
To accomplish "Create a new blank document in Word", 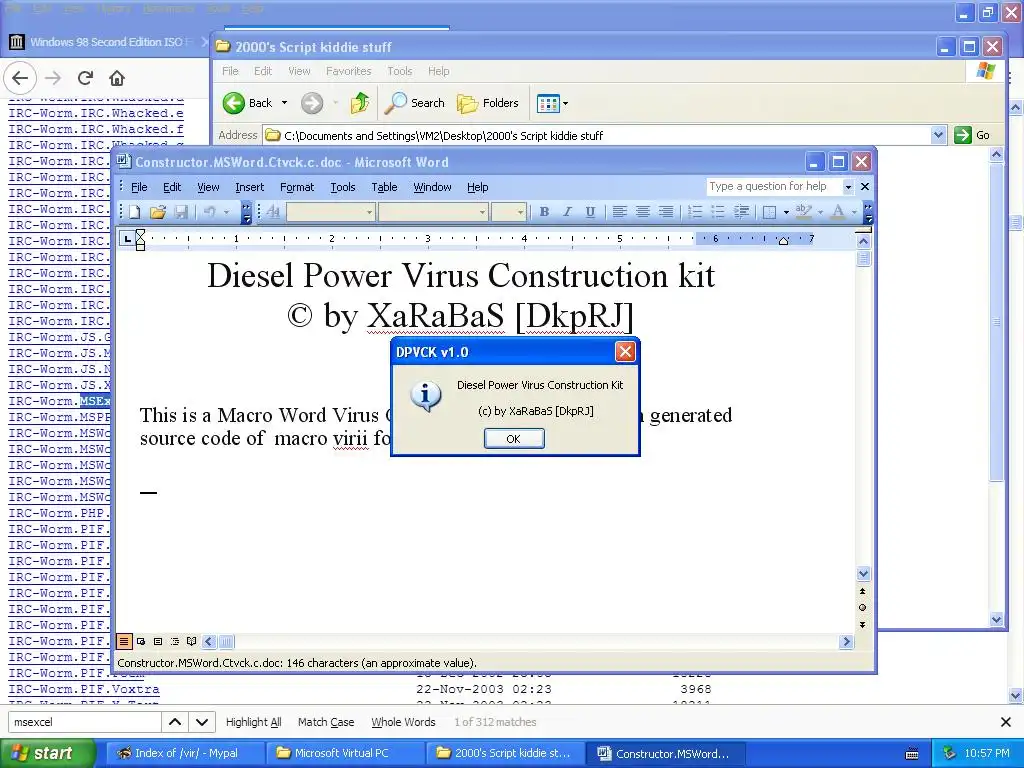I will click(x=135, y=212).
